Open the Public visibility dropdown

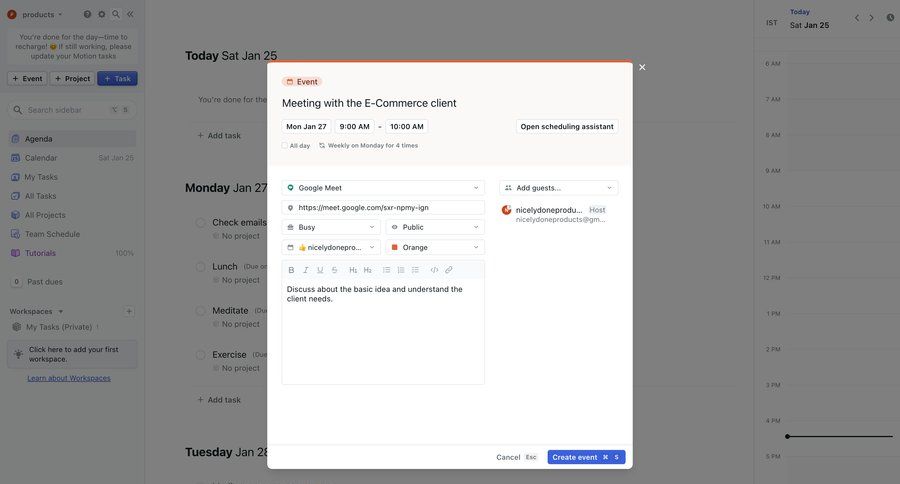[435, 227]
